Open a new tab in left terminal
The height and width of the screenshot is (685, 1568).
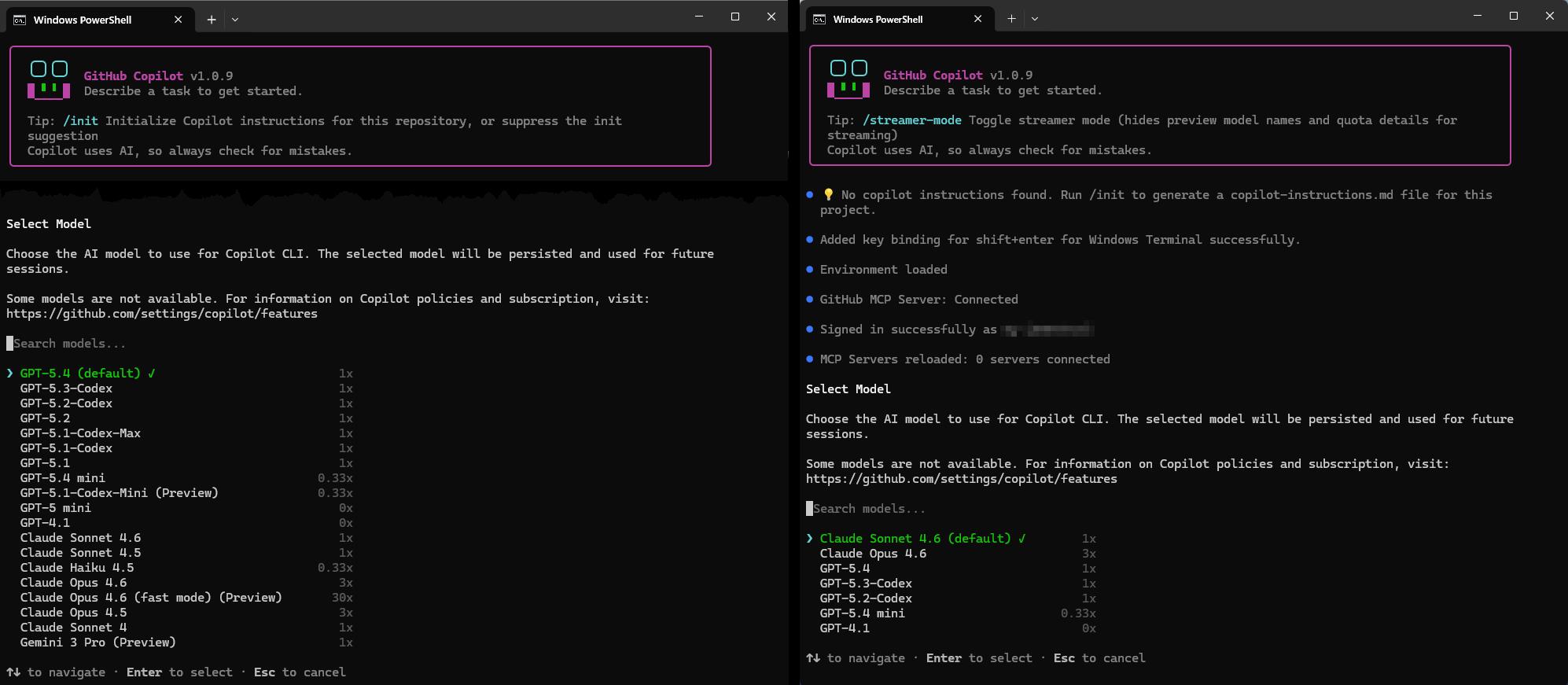(212, 20)
